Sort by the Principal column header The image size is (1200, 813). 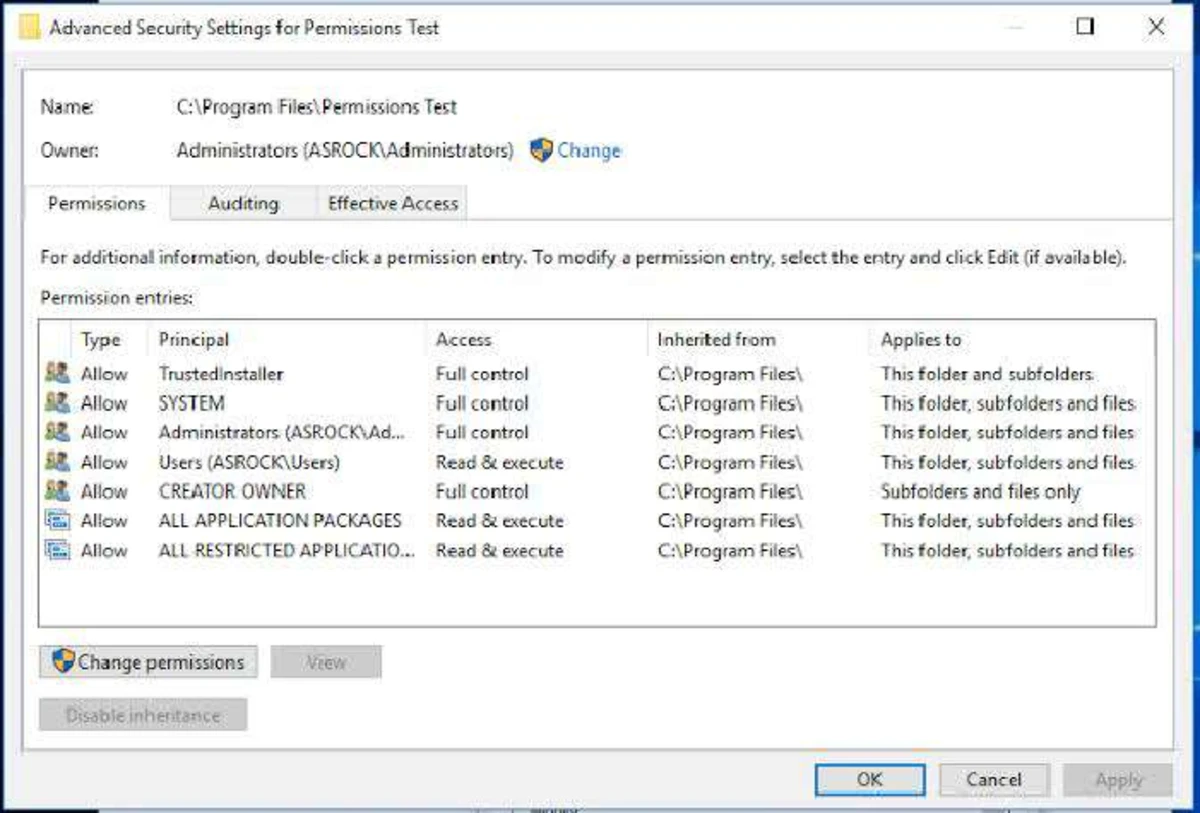tap(194, 340)
